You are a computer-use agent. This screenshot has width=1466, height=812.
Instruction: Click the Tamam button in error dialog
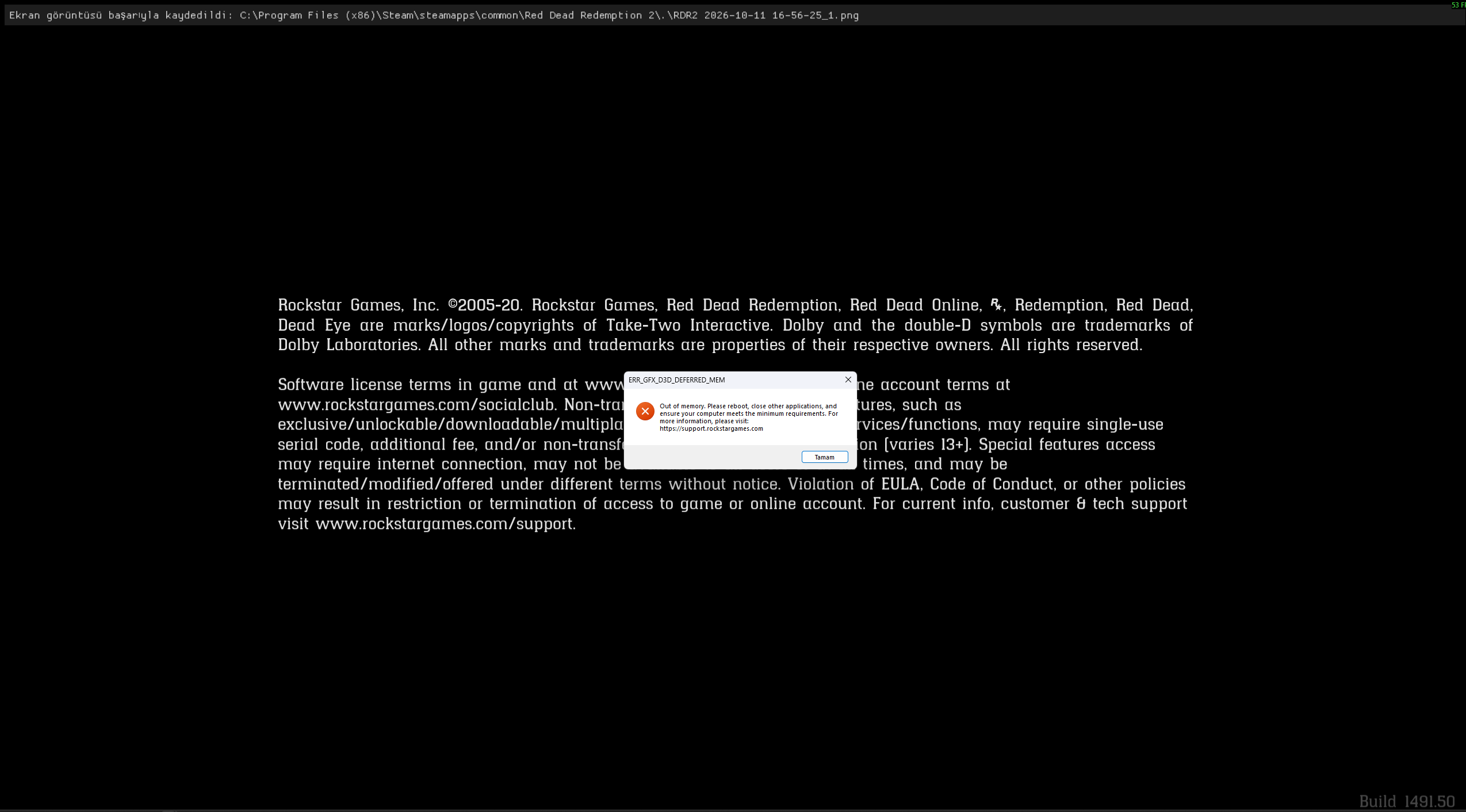[x=824, y=457]
